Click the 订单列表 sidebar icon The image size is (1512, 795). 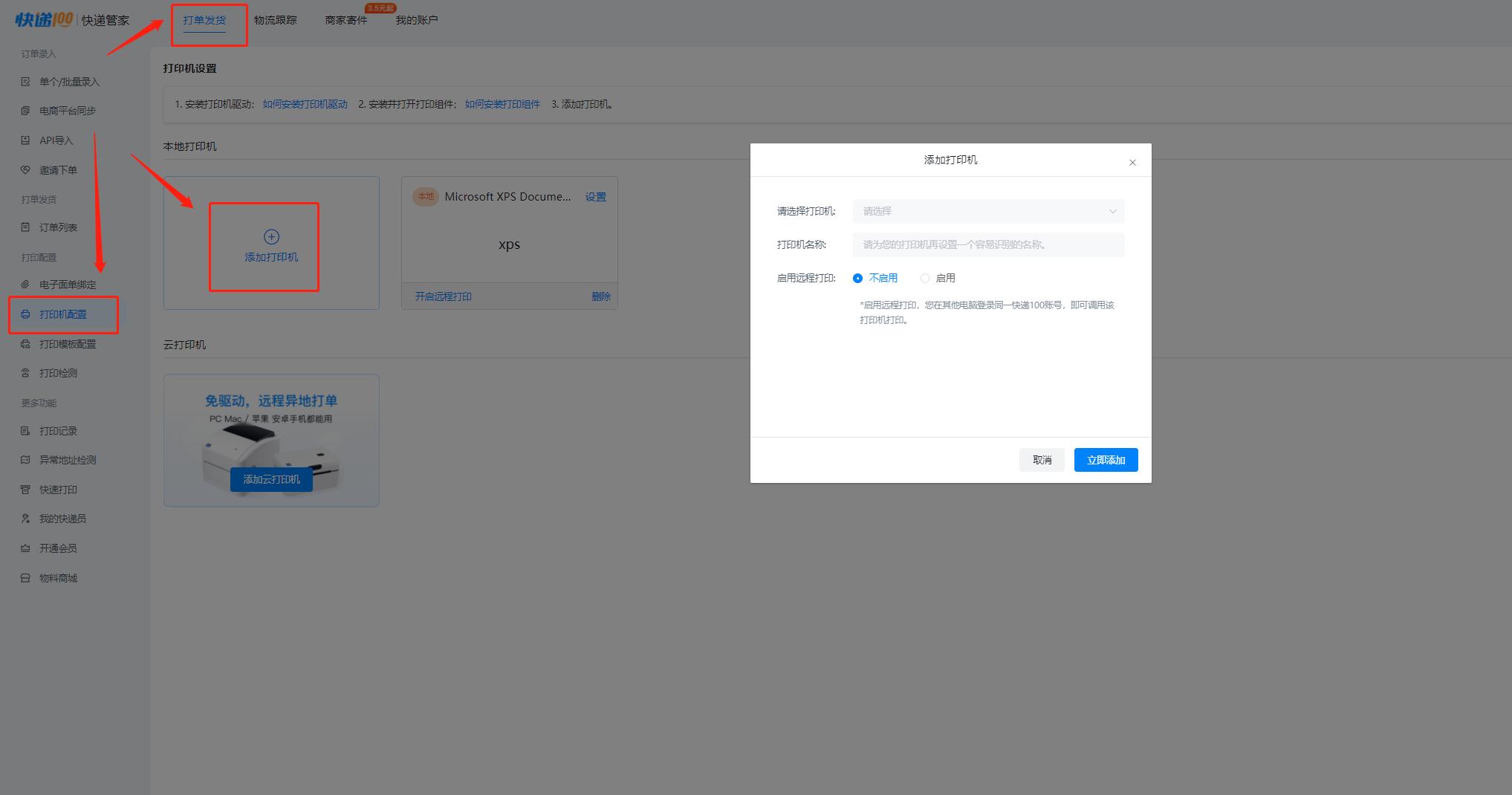coord(25,227)
